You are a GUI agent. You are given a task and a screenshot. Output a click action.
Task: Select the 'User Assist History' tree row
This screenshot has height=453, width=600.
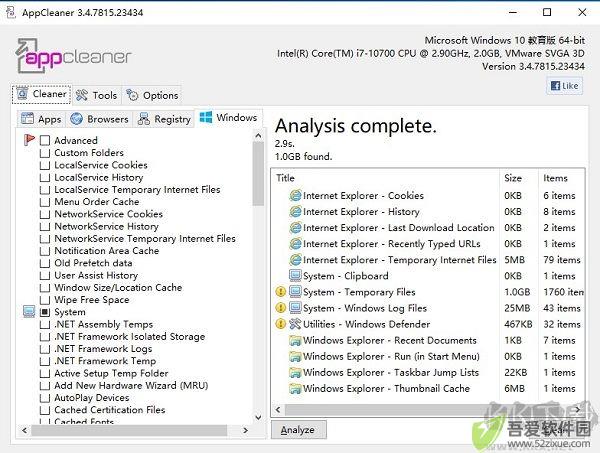[96, 275]
